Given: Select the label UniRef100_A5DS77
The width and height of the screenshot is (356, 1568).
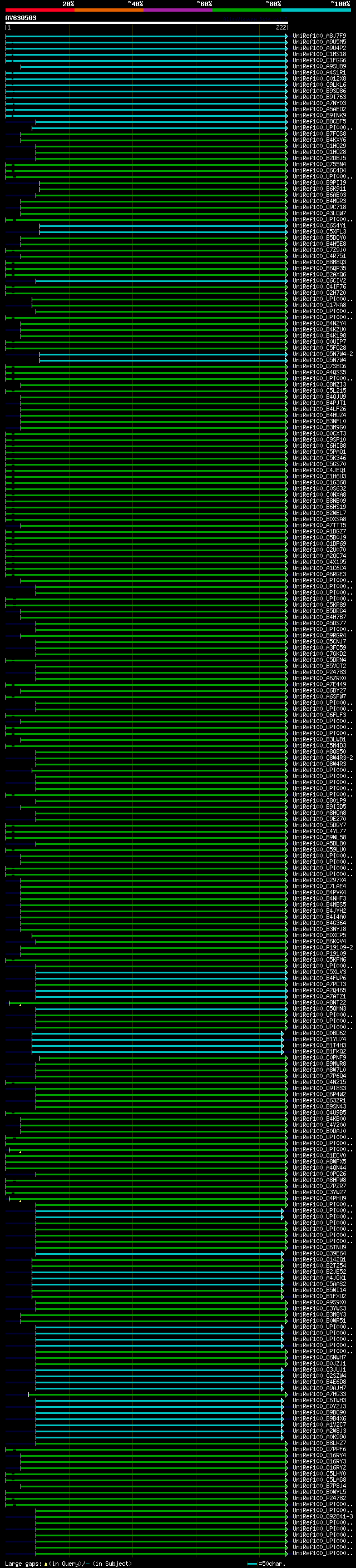Looking at the screenshot, I should coord(319,623).
